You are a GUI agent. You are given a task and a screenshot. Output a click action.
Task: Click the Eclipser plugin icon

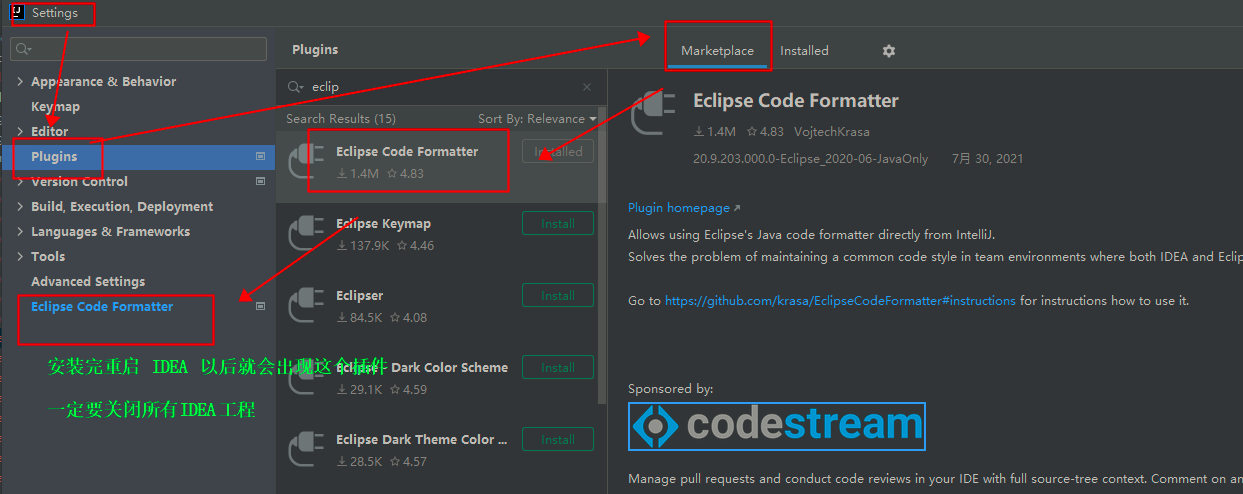pos(305,304)
